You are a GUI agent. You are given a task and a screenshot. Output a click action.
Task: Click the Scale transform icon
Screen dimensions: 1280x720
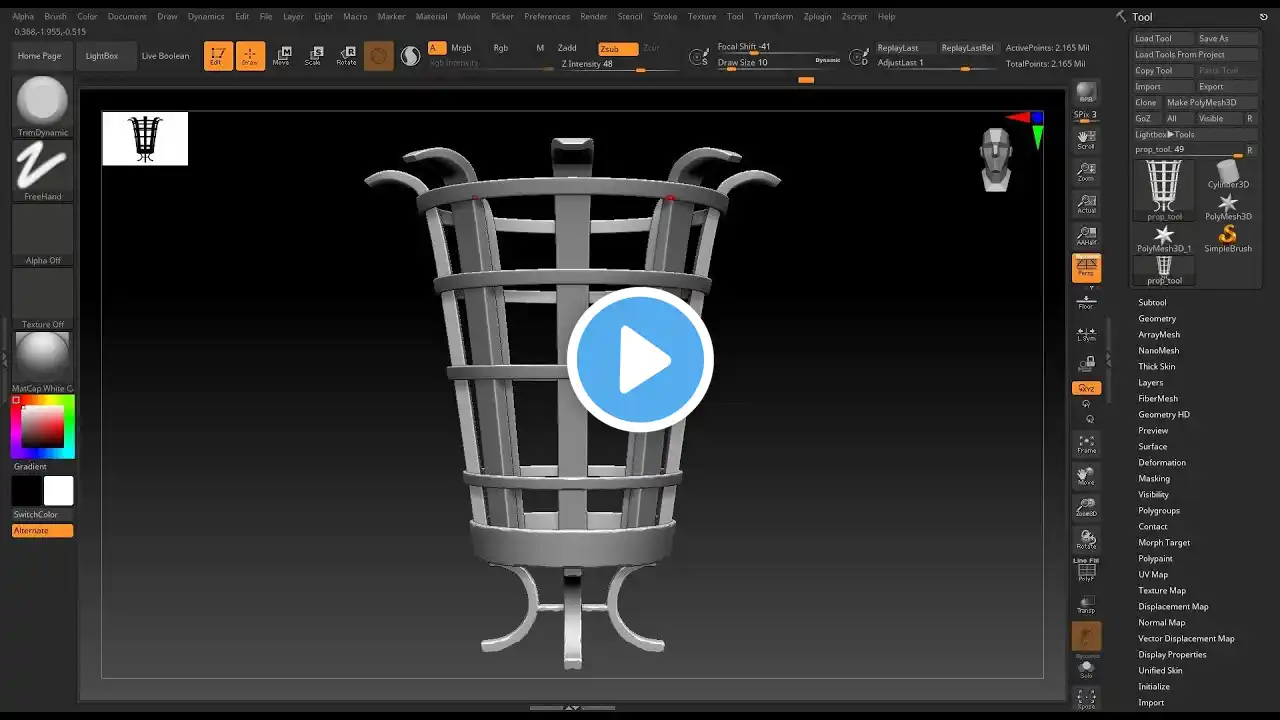[314, 55]
